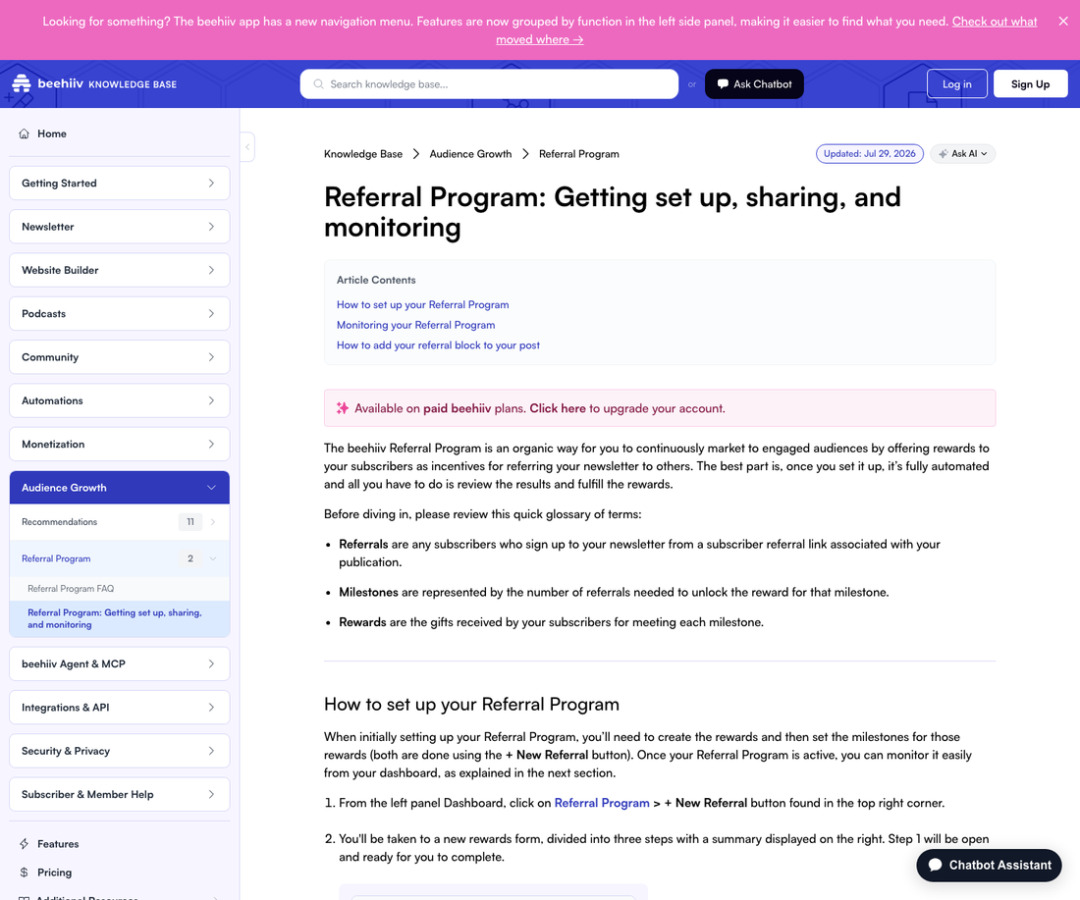
Task: Click the Features lightning bolt icon
Action: 24,844
